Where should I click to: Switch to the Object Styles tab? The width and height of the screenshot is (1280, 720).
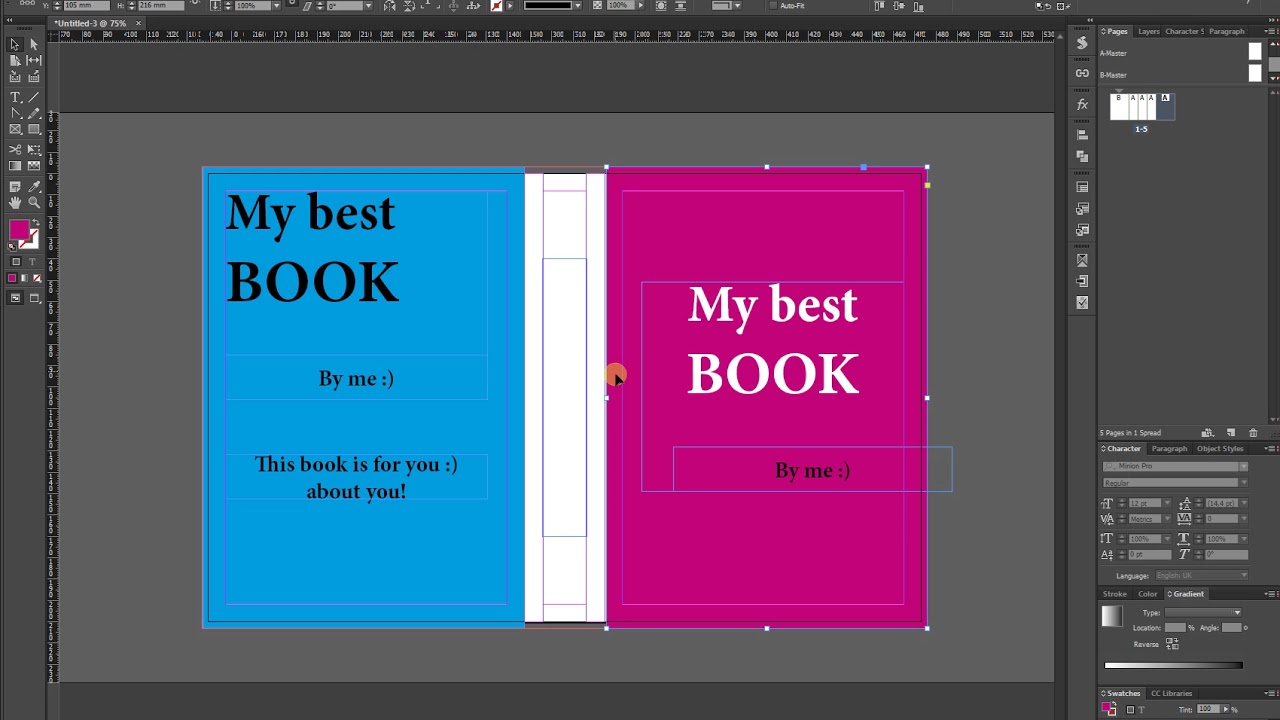1220,449
